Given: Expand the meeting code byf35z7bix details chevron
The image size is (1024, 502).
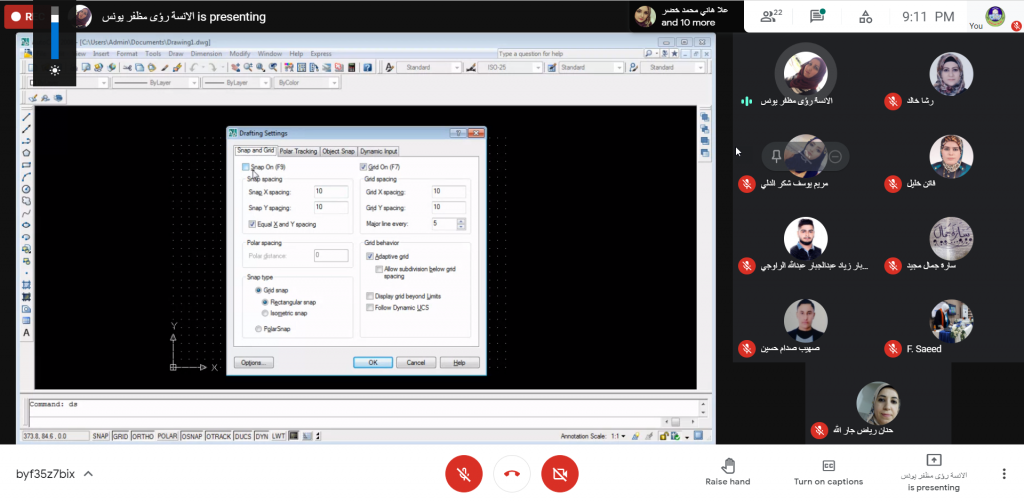Looking at the screenshot, I should pyautogui.click(x=88, y=473).
